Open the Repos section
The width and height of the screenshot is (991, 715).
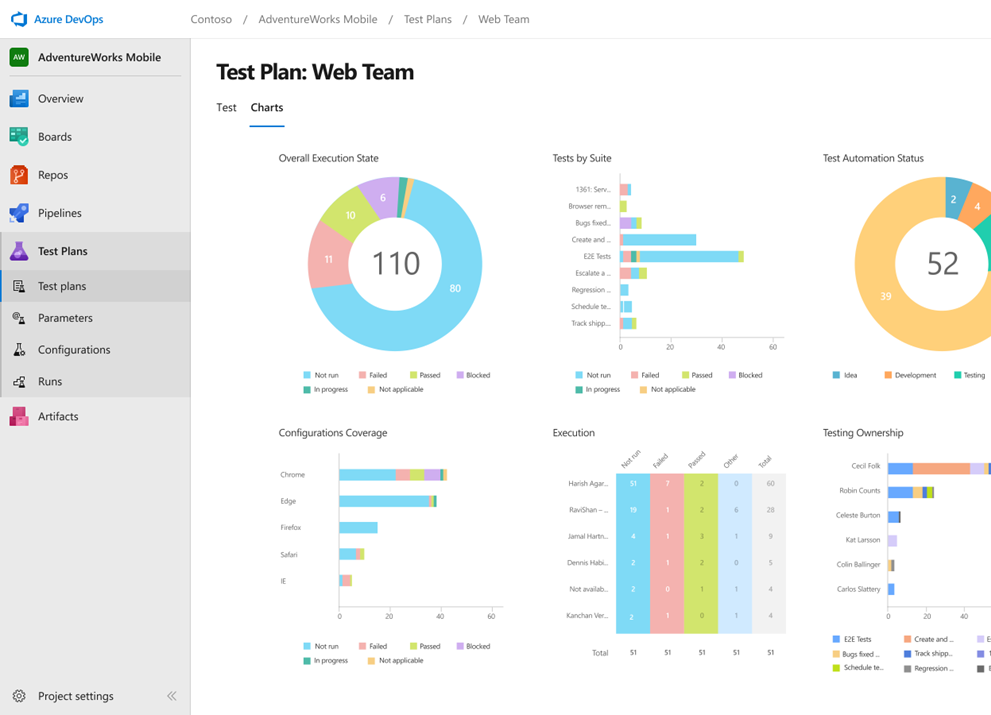[54, 174]
